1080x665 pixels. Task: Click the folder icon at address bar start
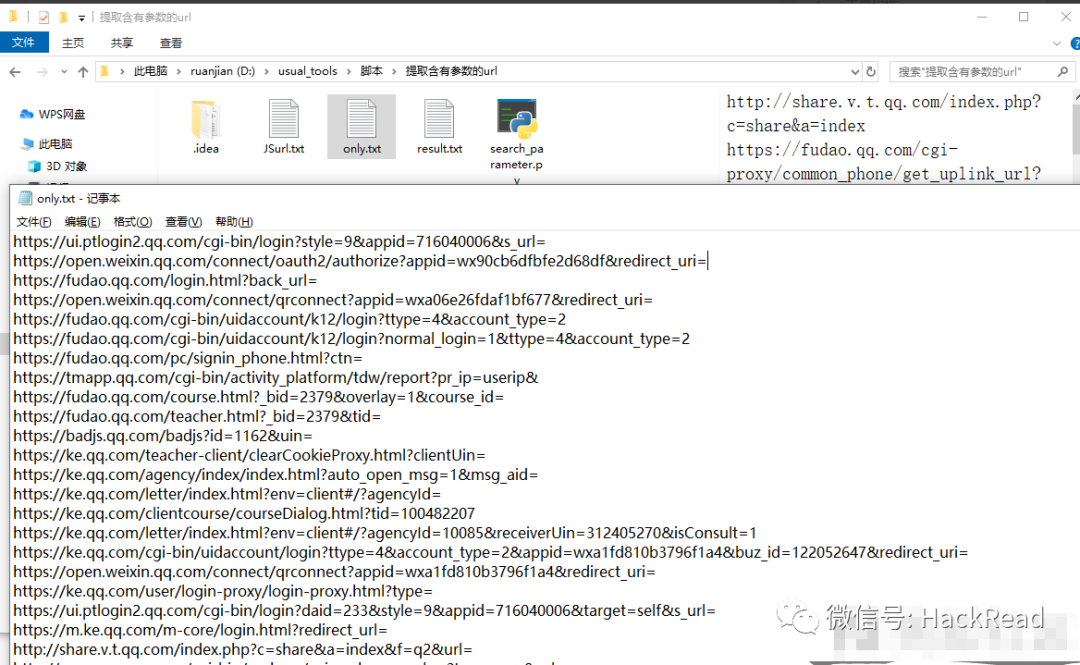pyautogui.click(x=105, y=71)
